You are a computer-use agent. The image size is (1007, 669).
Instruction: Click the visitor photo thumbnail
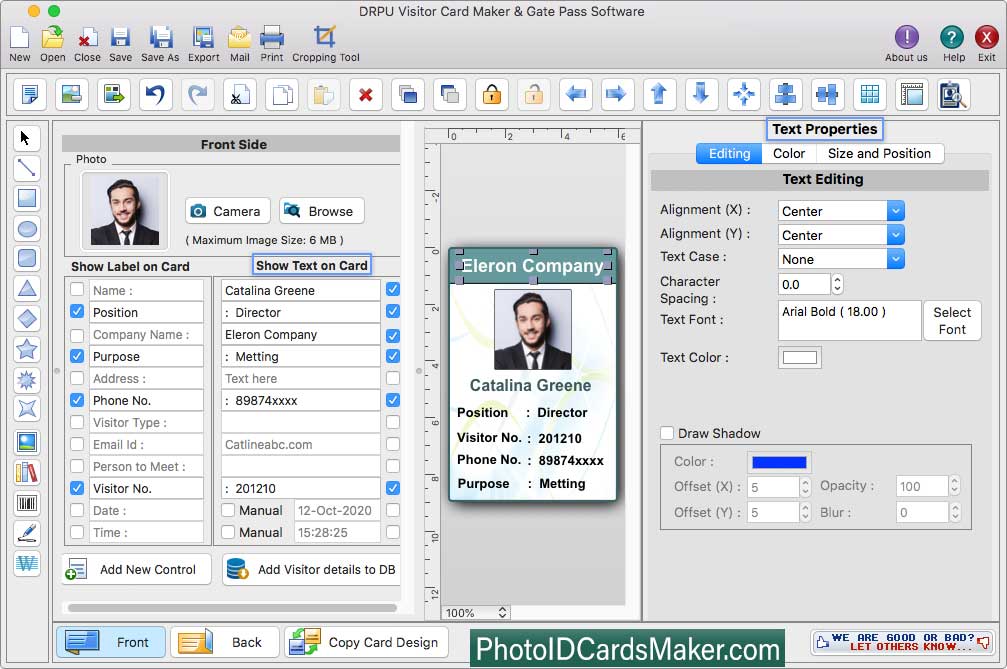click(x=125, y=210)
